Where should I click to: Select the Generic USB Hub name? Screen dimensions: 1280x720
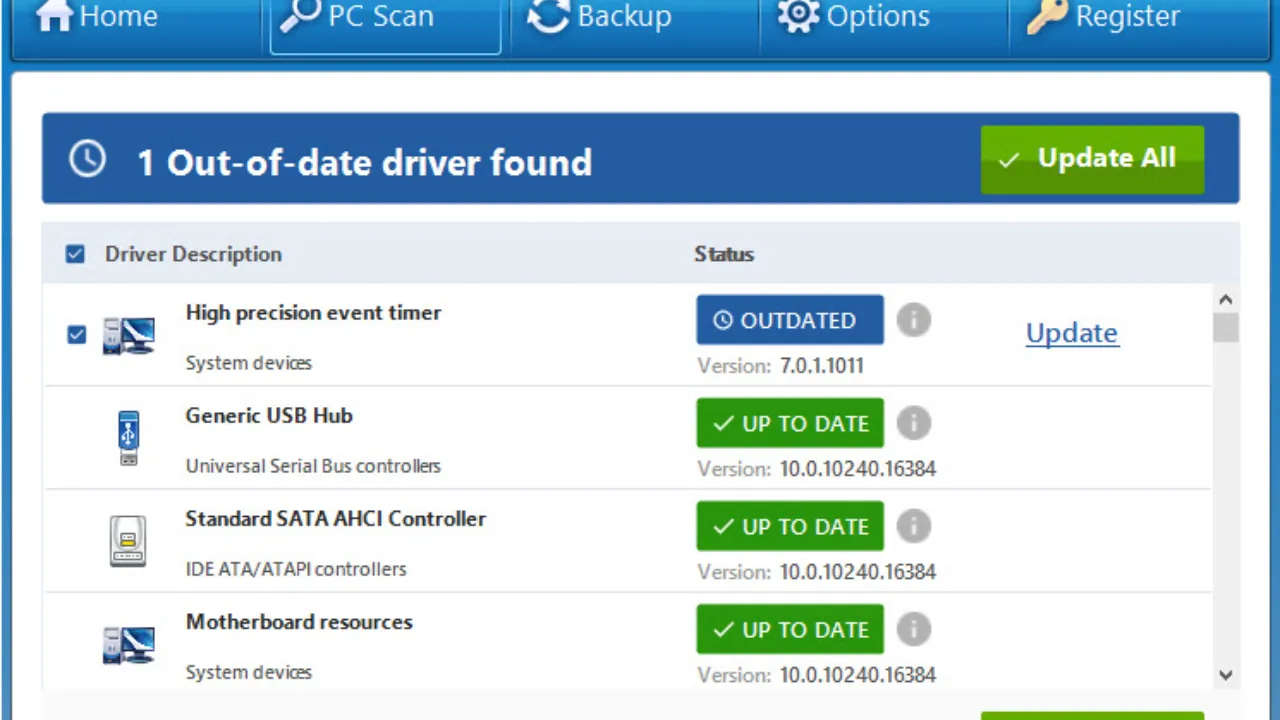269,416
